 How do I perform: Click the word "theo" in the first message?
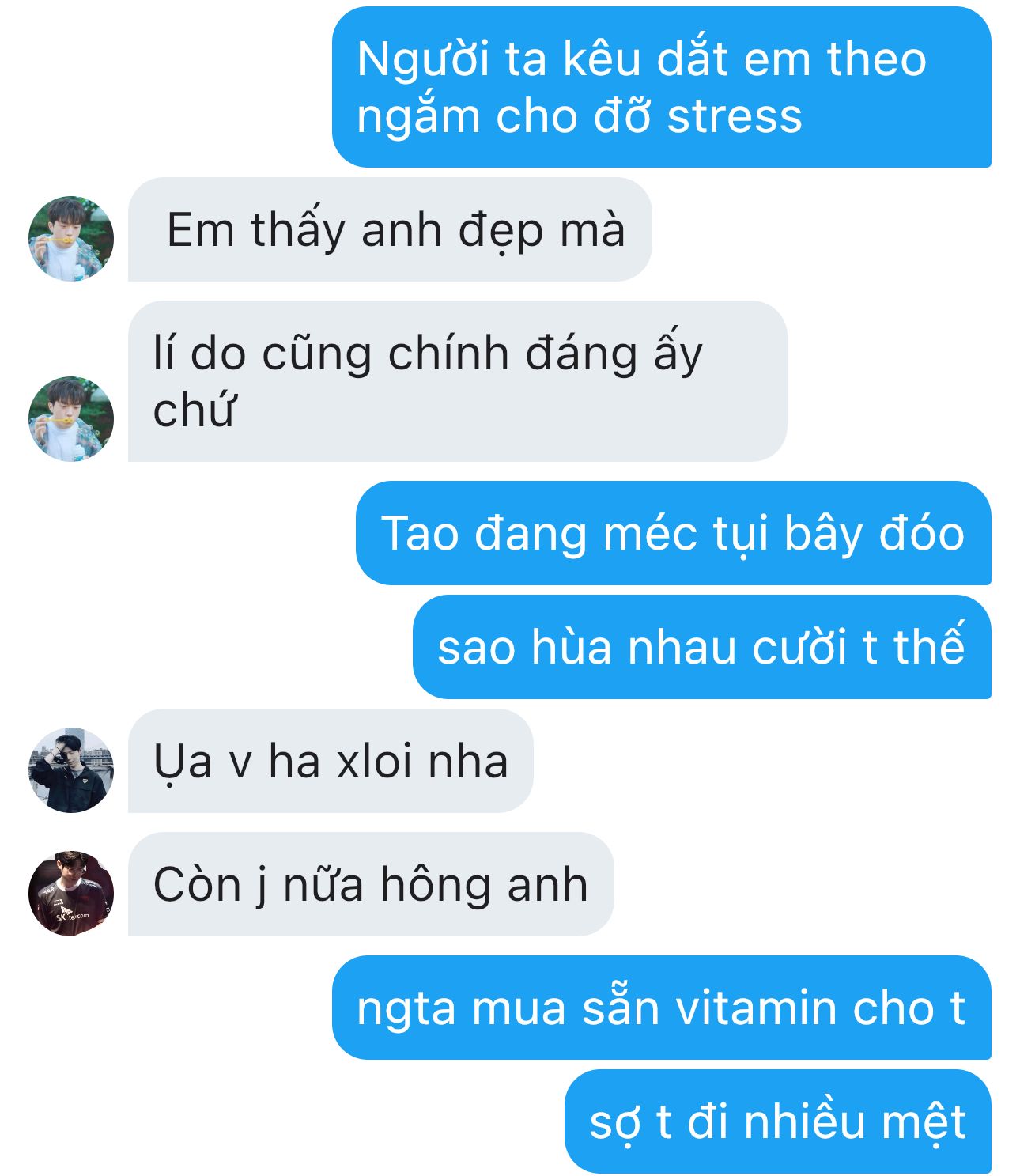point(876,59)
